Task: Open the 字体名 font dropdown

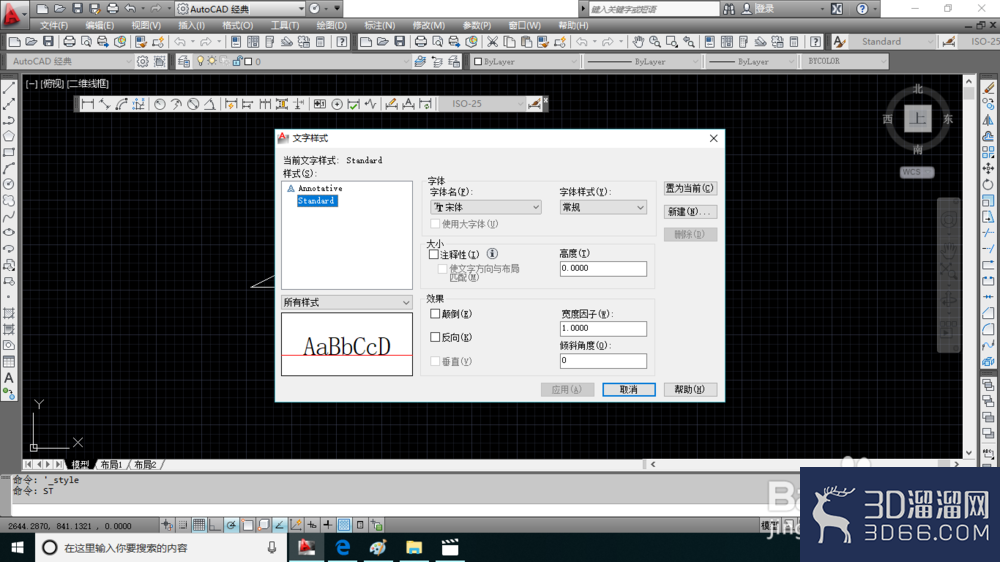Action: pyautogui.click(x=486, y=207)
